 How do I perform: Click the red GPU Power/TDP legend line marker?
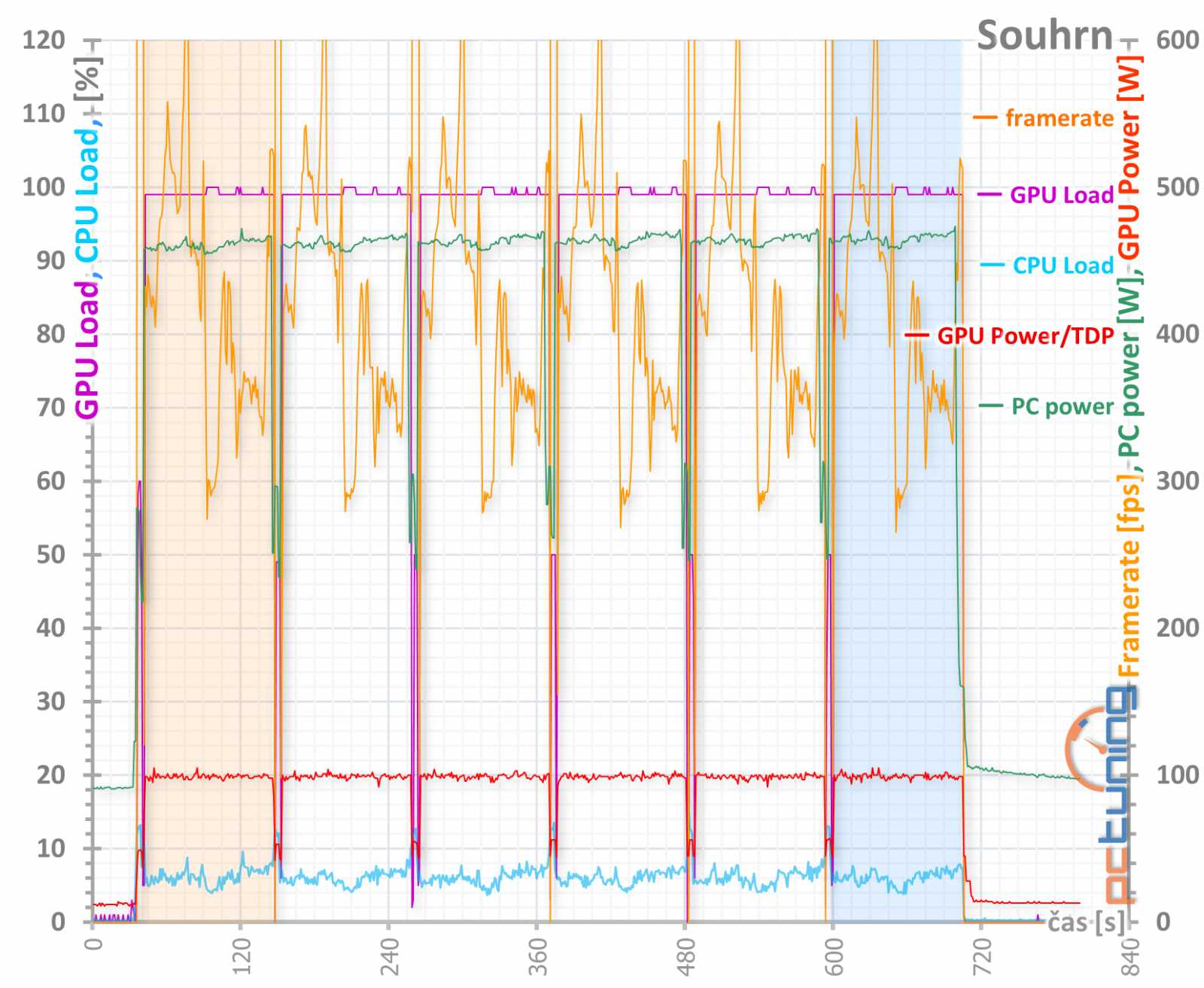pyautogui.click(x=917, y=336)
